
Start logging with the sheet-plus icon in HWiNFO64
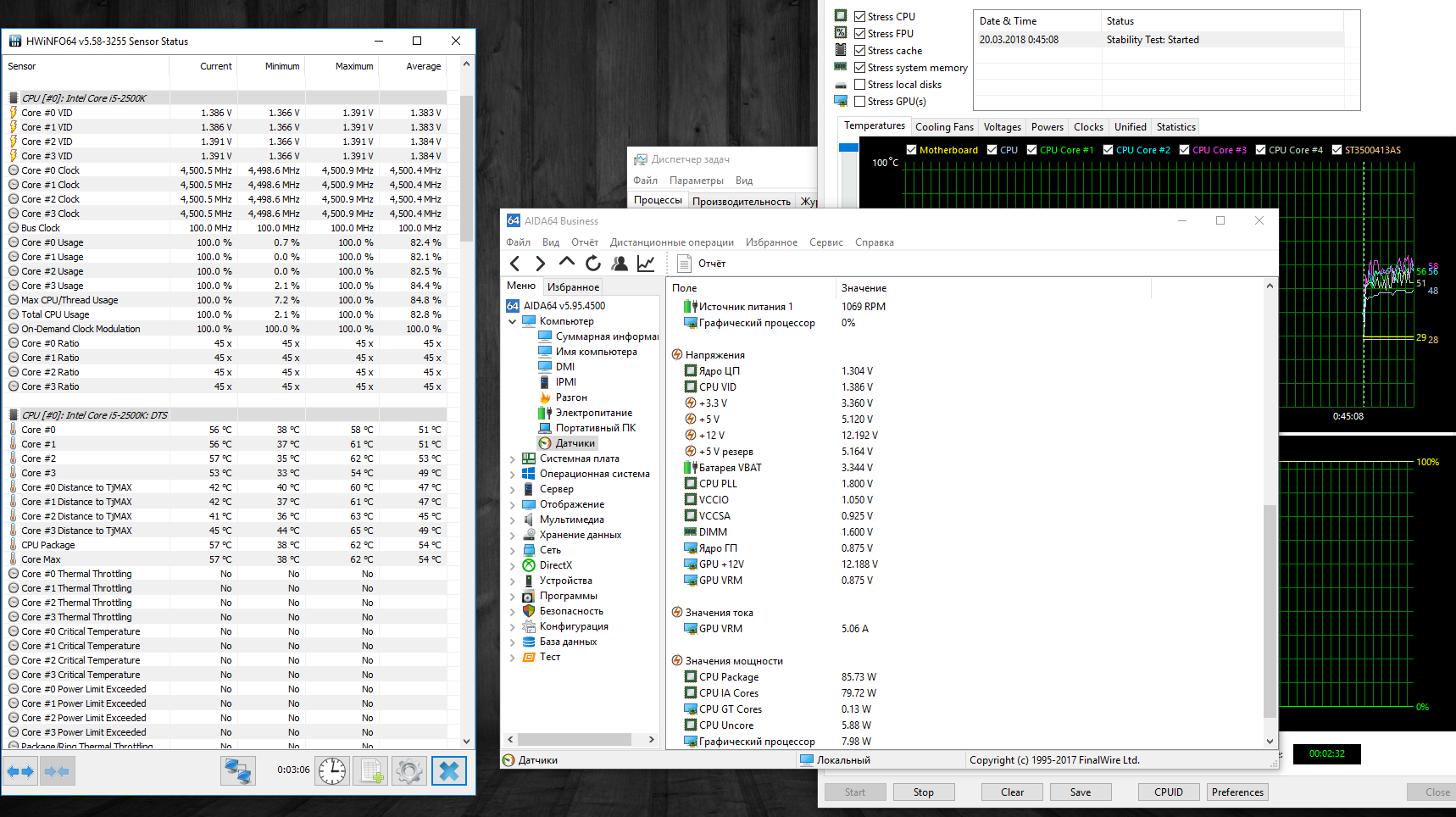point(370,771)
